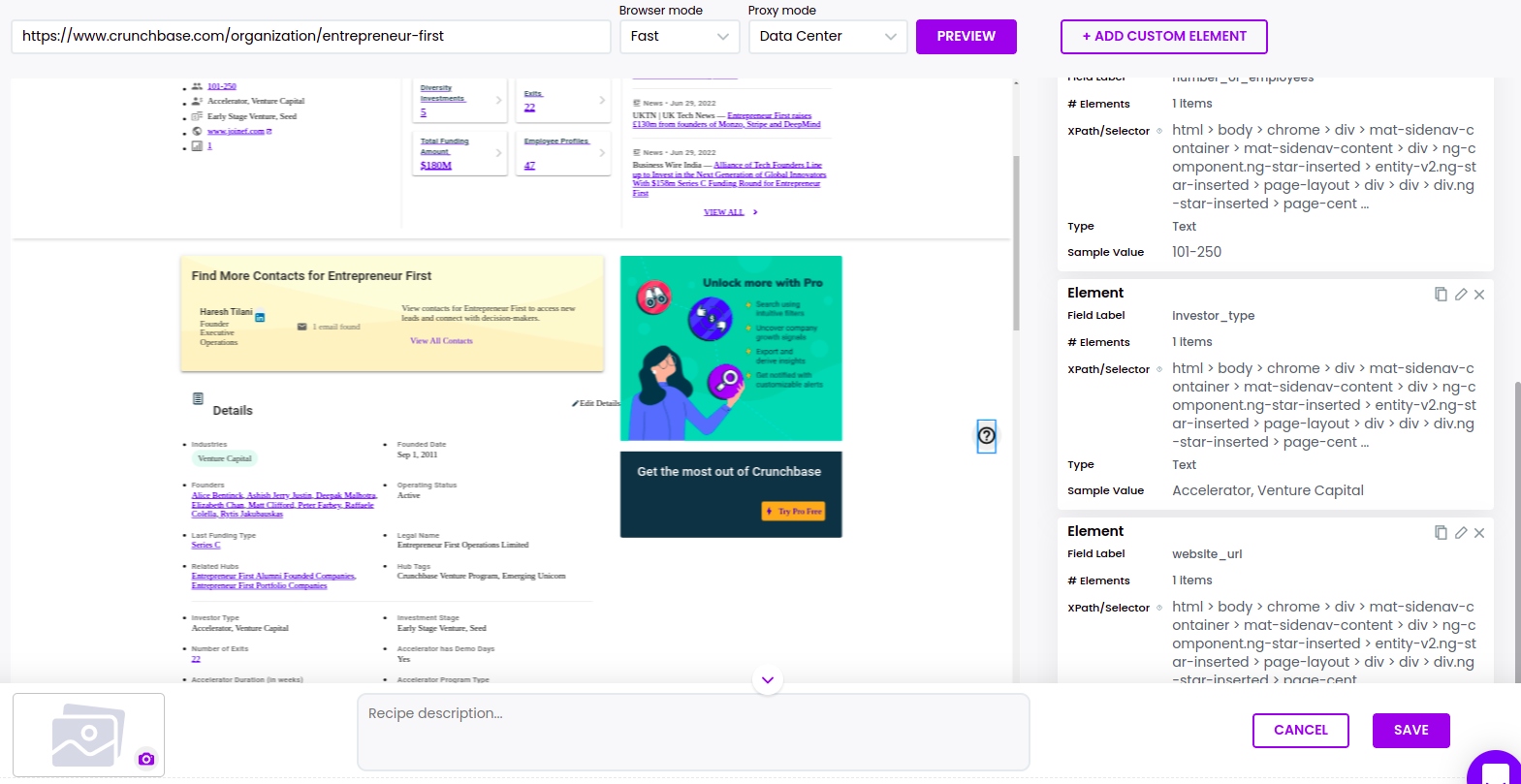The width and height of the screenshot is (1521, 784).
Task: Click 'Entrepreneur First Operations Limited' legal name
Action: (462, 545)
